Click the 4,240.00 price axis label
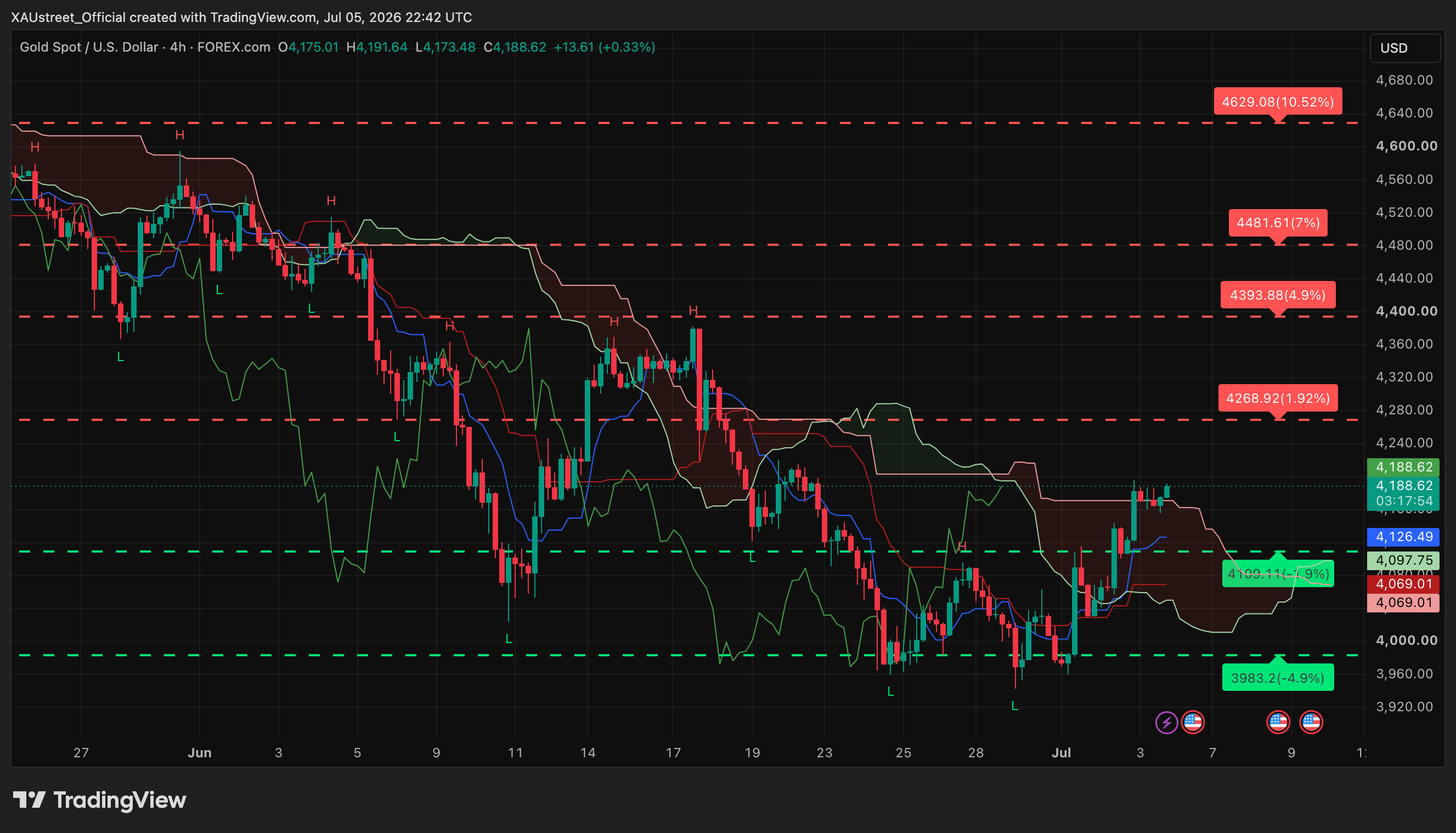Viewport: 1456px width, 833px height. pyautogui.click(x=1404, y=443)
